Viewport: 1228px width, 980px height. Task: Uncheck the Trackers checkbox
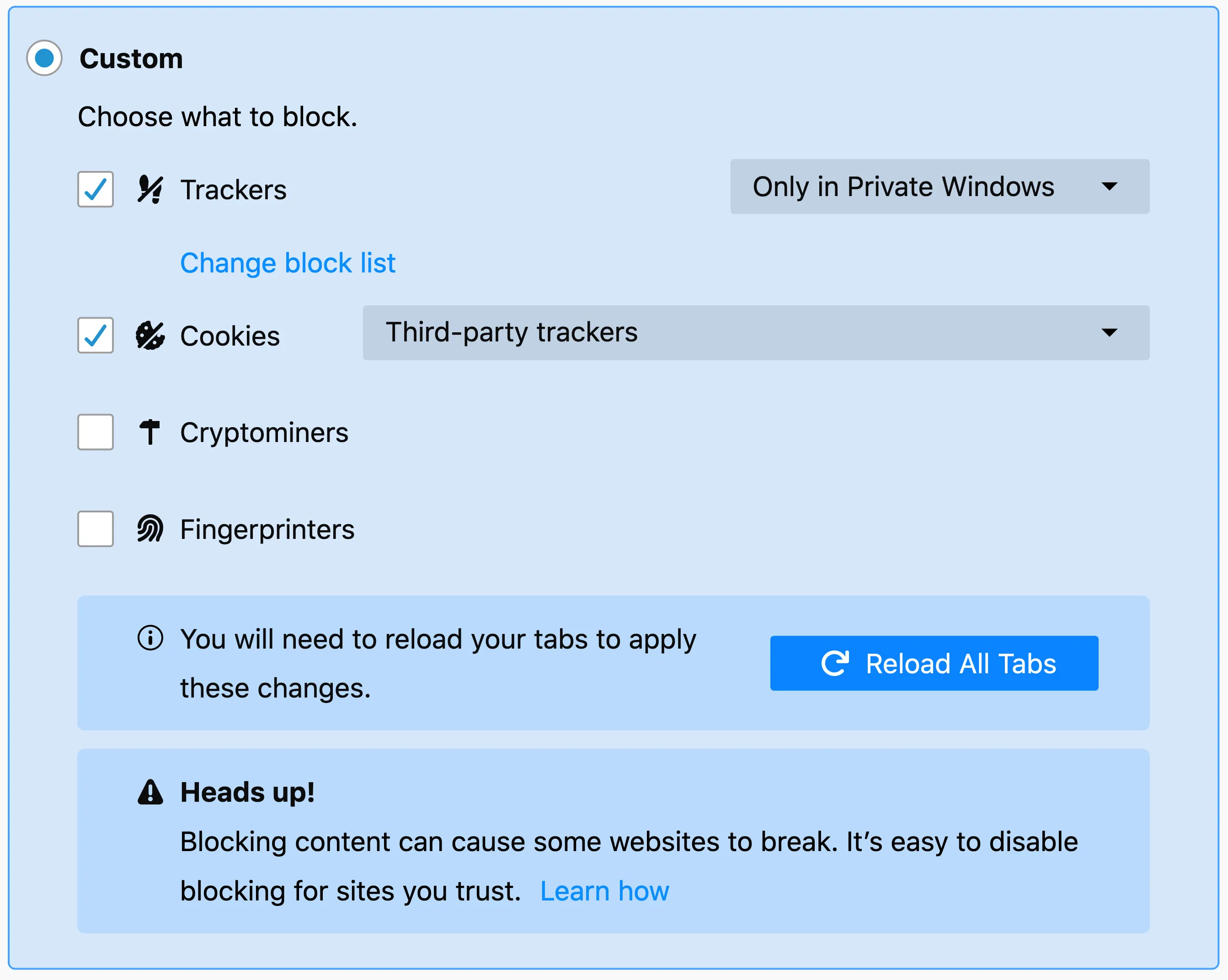tap(95, 189)
